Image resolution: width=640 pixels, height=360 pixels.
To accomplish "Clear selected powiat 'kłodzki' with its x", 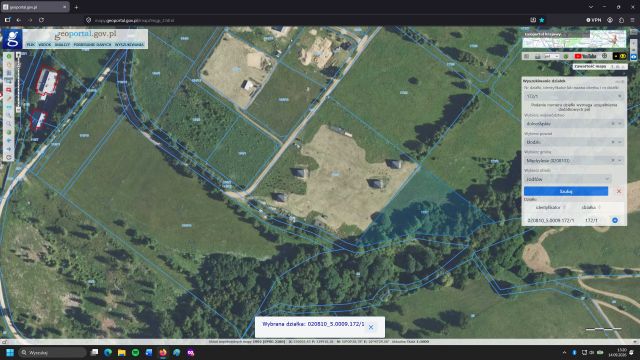I will pyautogui.click(x=613, y=142).
